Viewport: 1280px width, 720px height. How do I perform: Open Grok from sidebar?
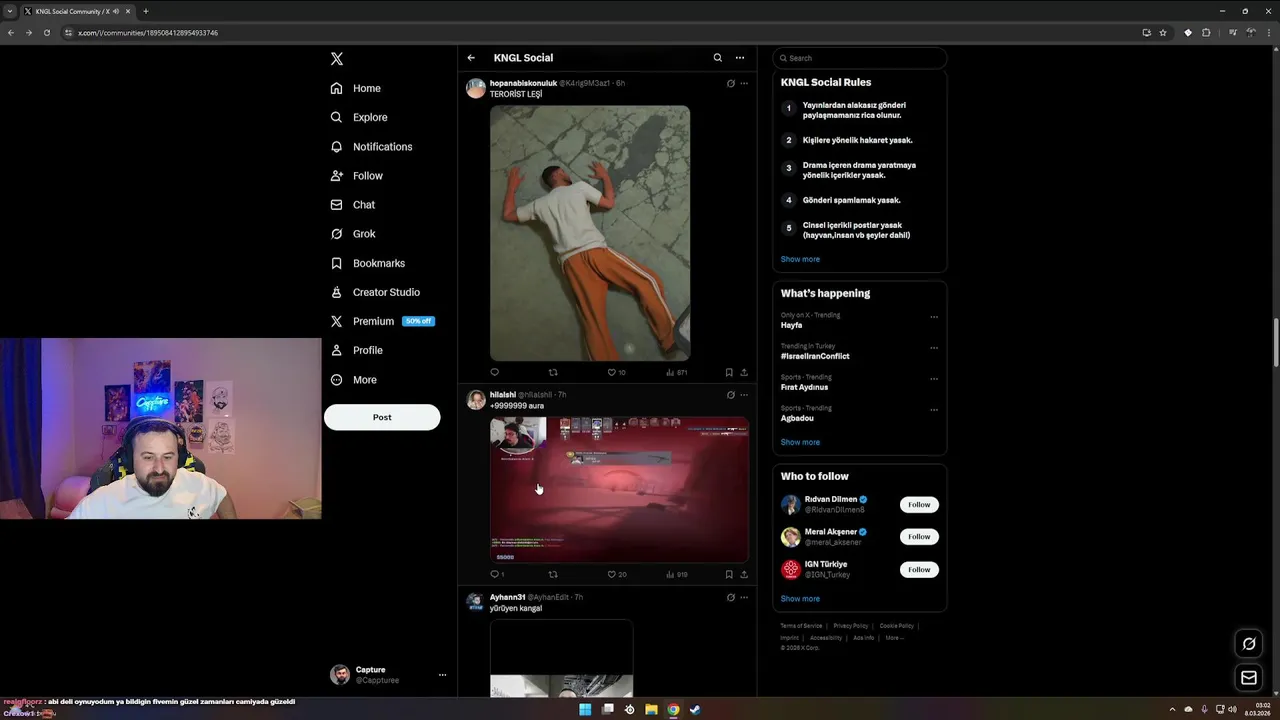[x=353, y=233]
